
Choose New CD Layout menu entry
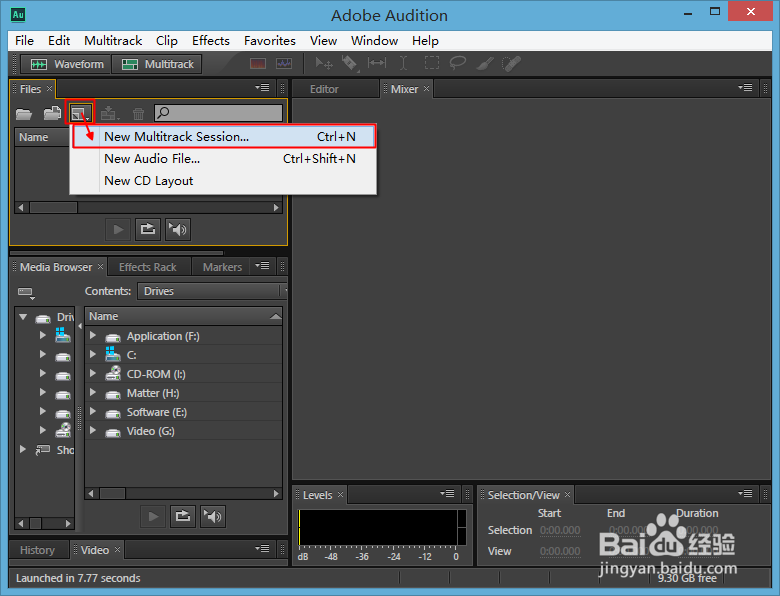pos(224,181)
